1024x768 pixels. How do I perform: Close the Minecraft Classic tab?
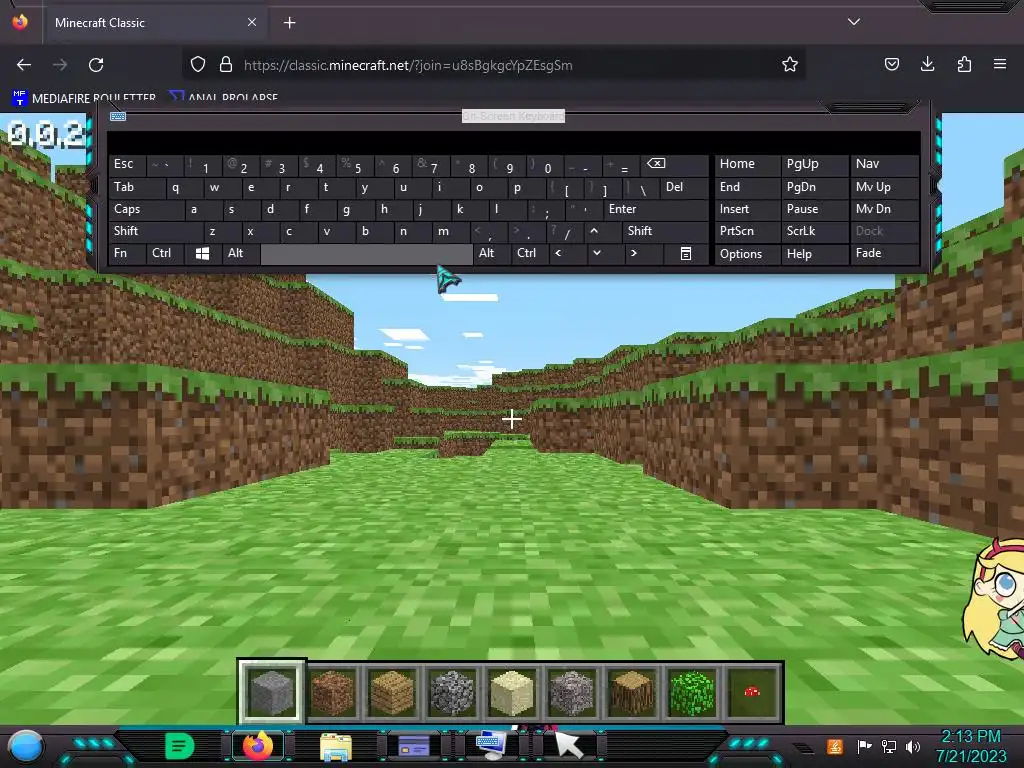[x=251, y=22]
